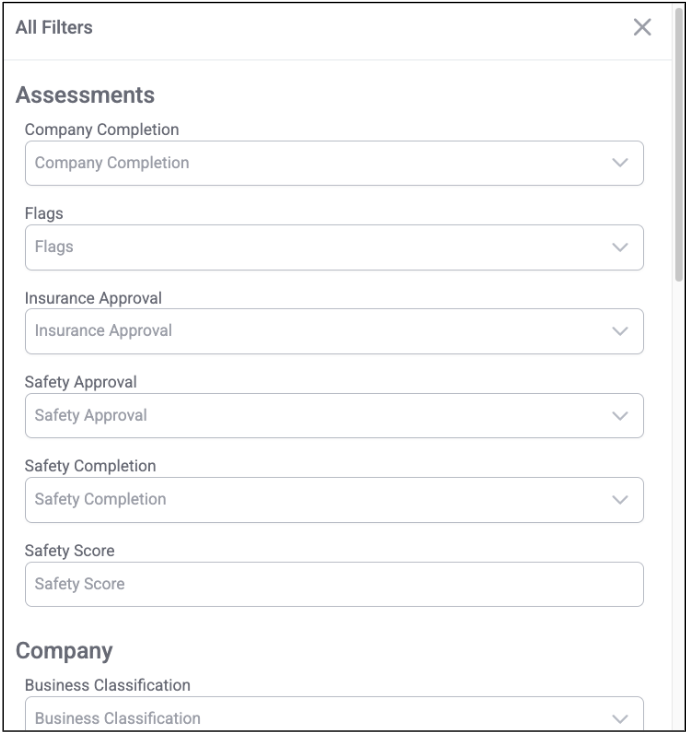Open the Company Completion dropdown field
Screen dimensions: 688x734
pos(300,163)
